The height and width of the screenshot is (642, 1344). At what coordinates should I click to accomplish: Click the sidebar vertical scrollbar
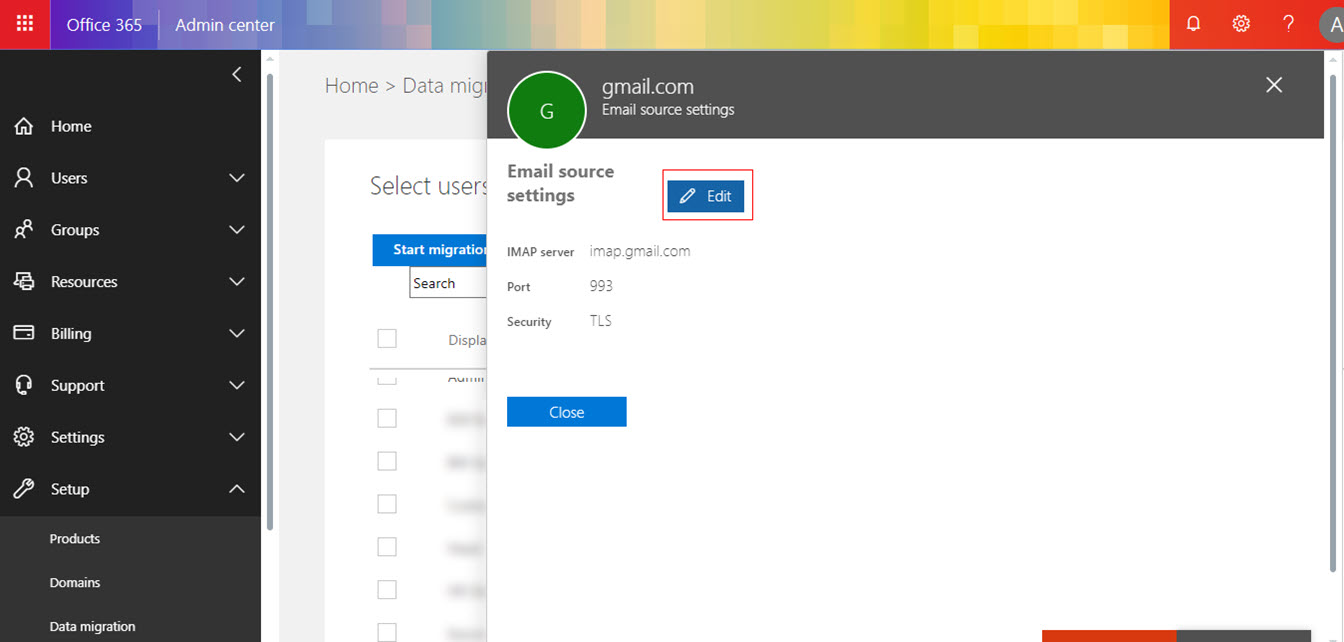(269, 300)
